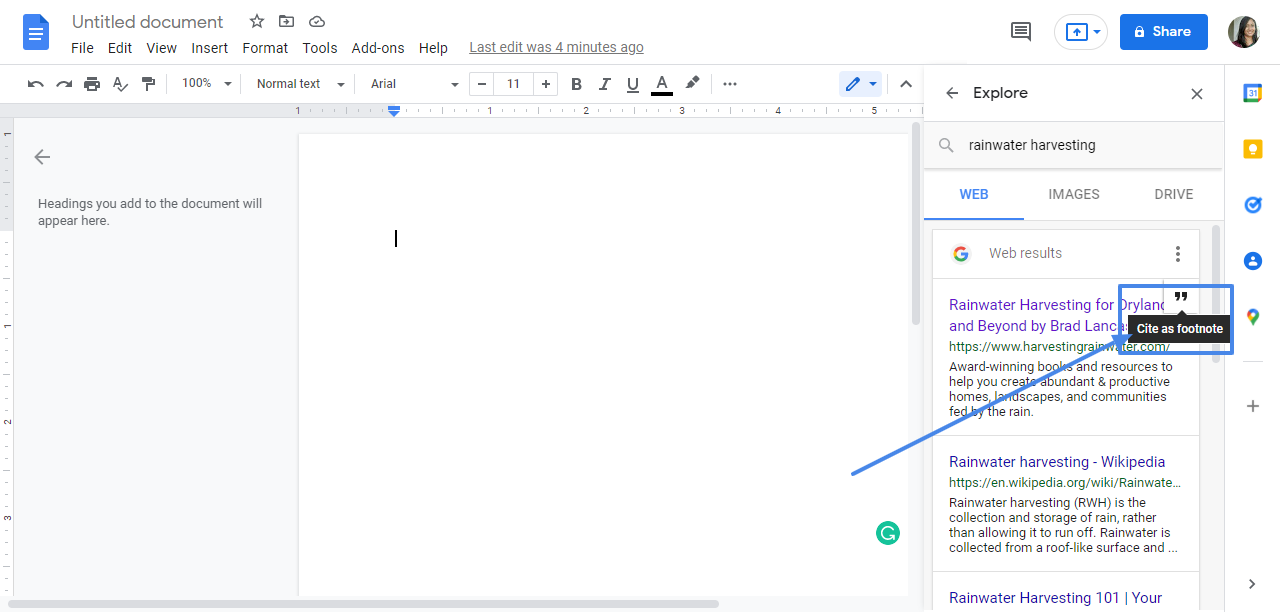This screenshot has height=612, width=1280.
Task: Open the text color picker
Action: 661,85
